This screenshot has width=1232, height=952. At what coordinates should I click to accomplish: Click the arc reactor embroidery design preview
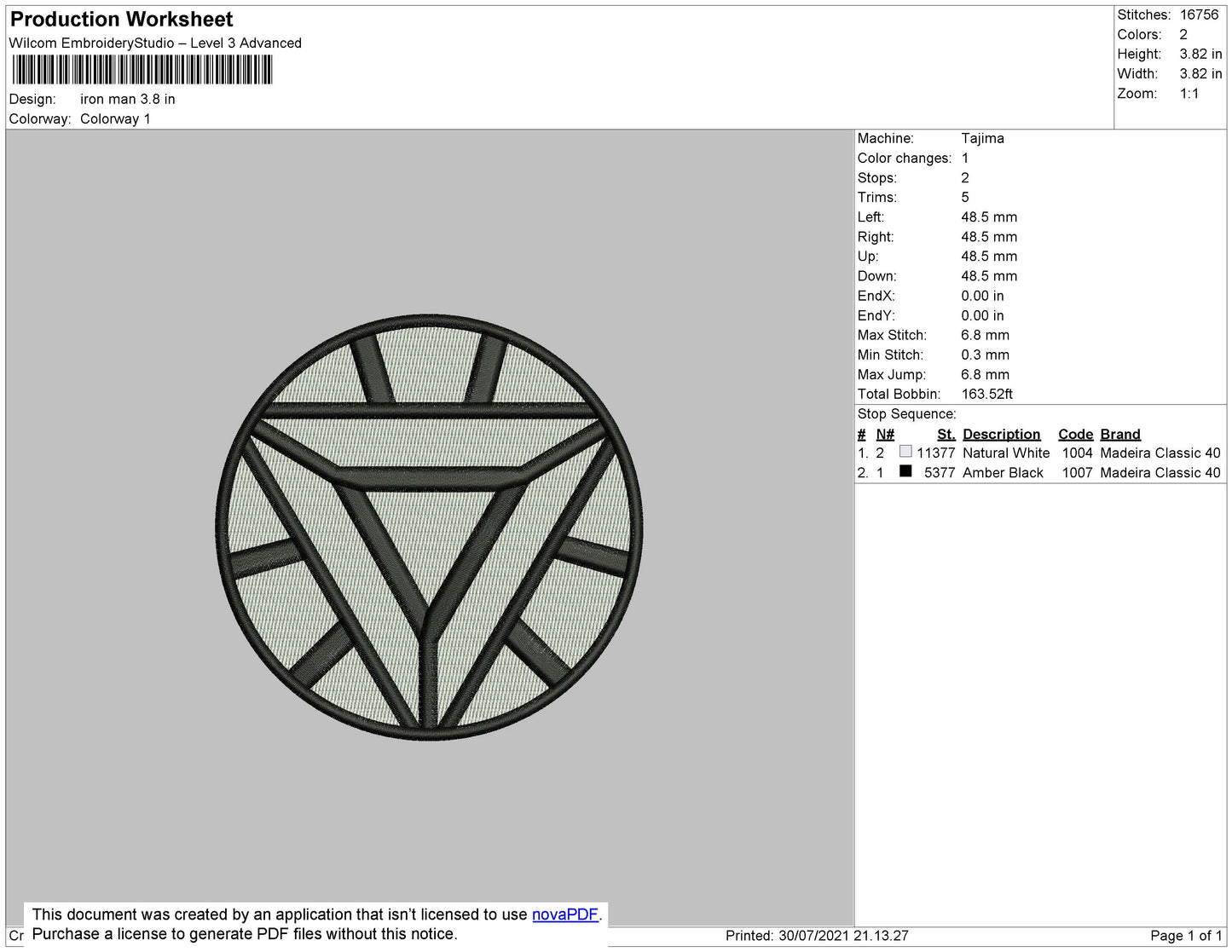(x=429, y=528)
